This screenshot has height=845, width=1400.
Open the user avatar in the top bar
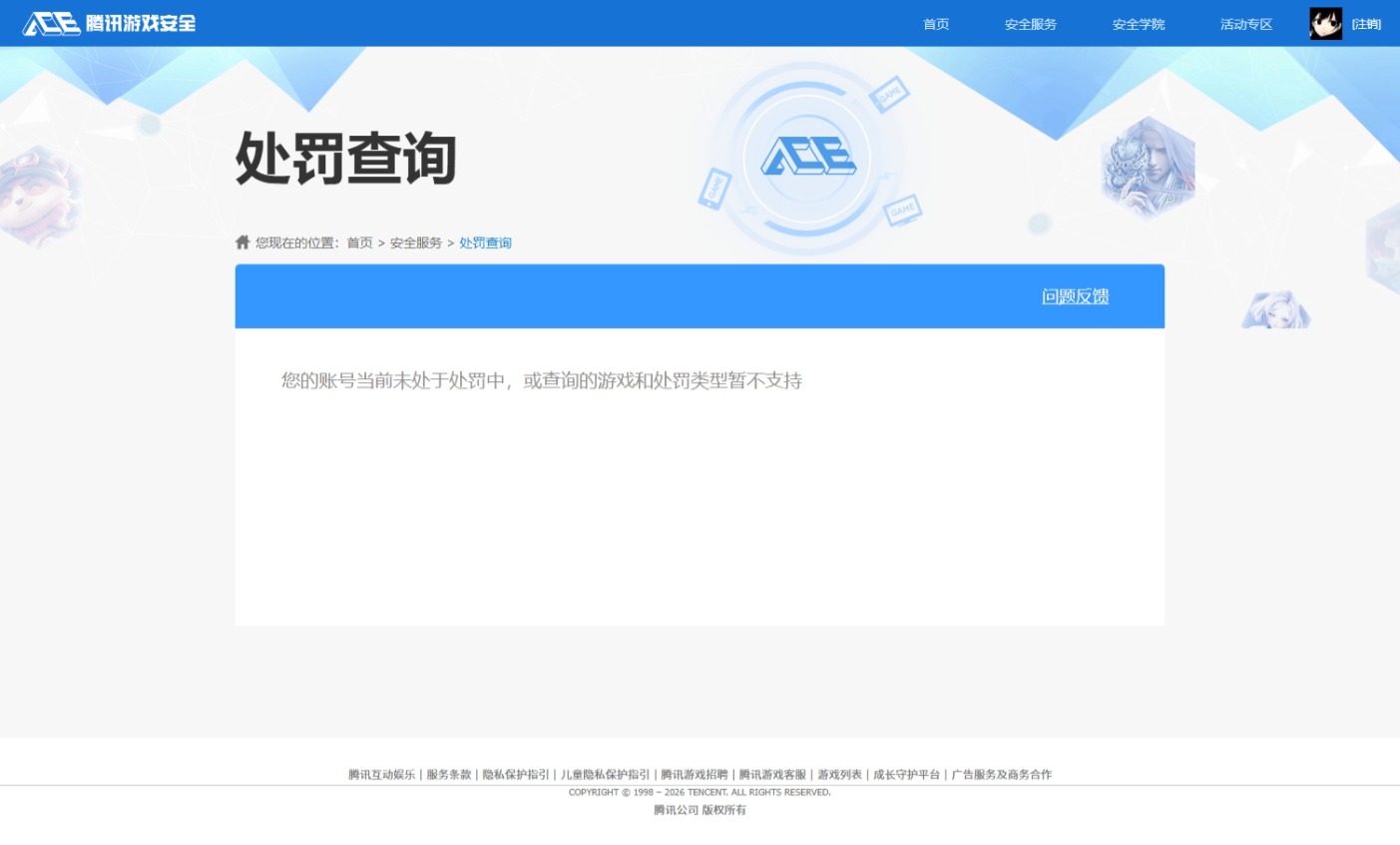click(x=1325, y=23)
